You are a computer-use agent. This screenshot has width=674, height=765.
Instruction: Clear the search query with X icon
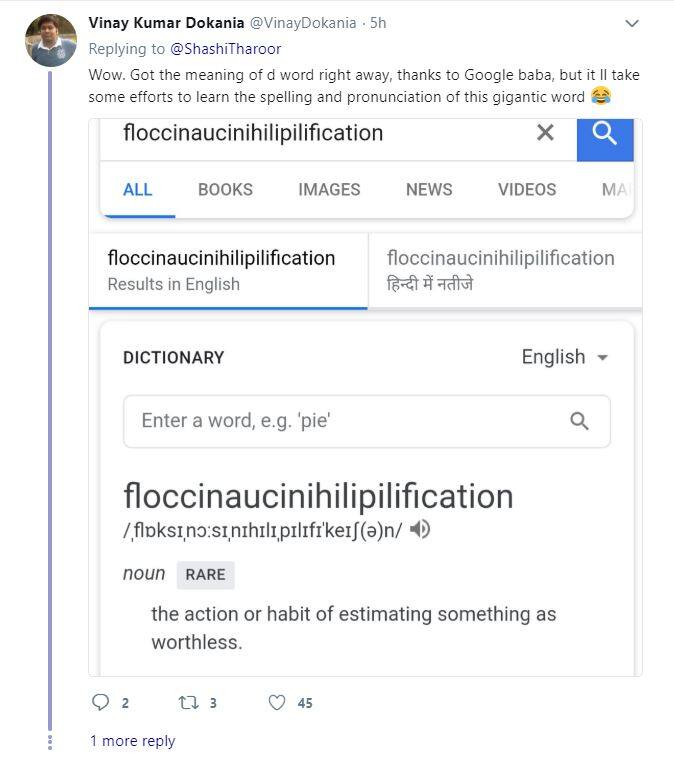point(545,133)
